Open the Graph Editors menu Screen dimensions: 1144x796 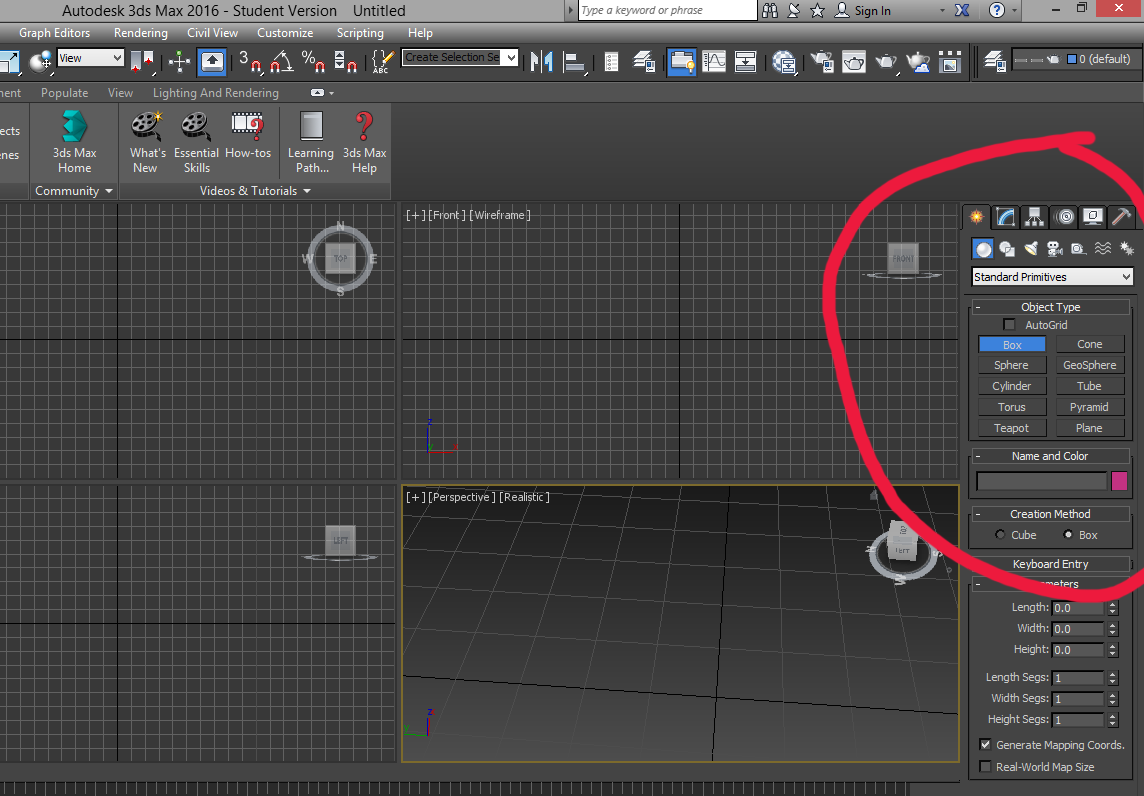(x=55, y=33)
